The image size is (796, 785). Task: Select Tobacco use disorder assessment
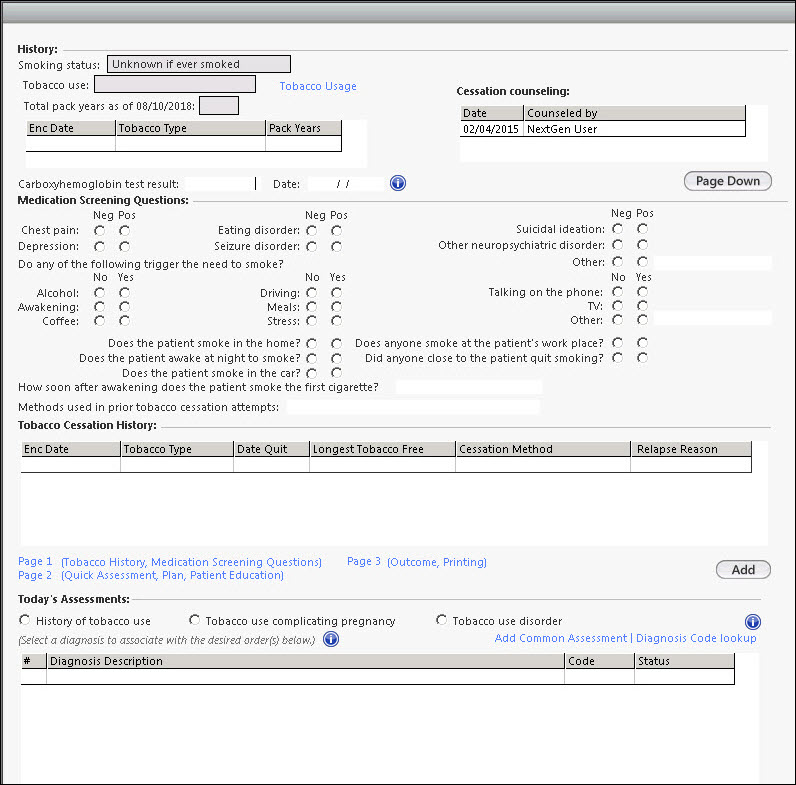point(442,620)
